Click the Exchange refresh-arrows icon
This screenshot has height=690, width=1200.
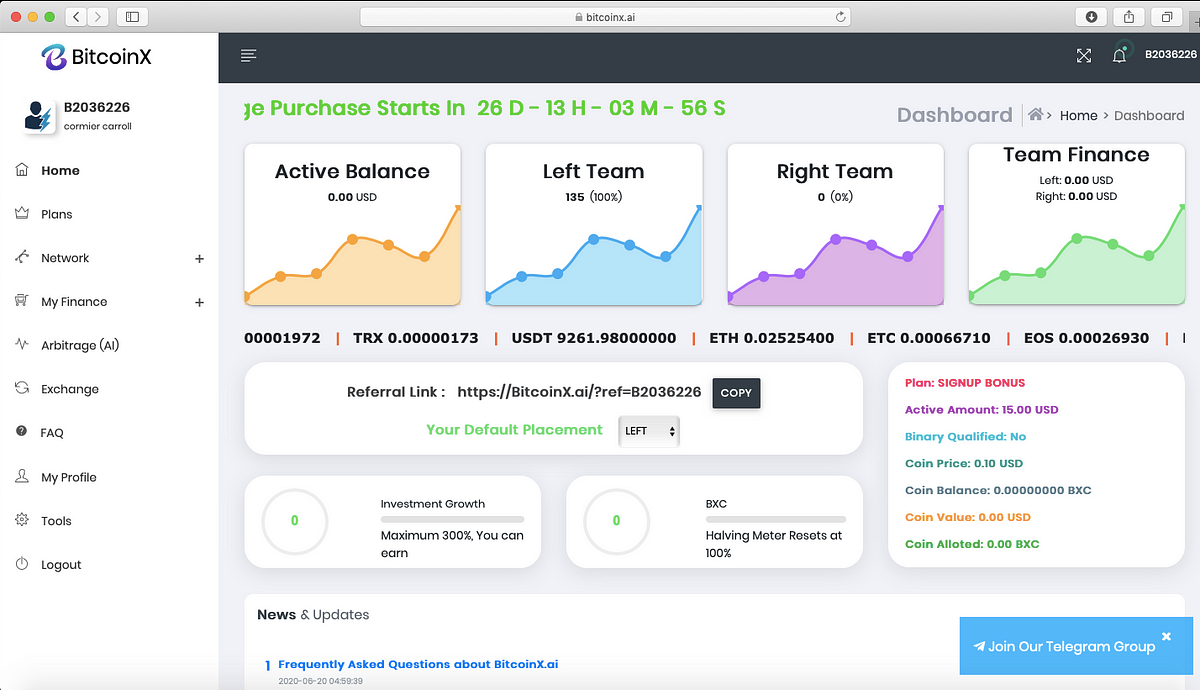tap(22, 389)
